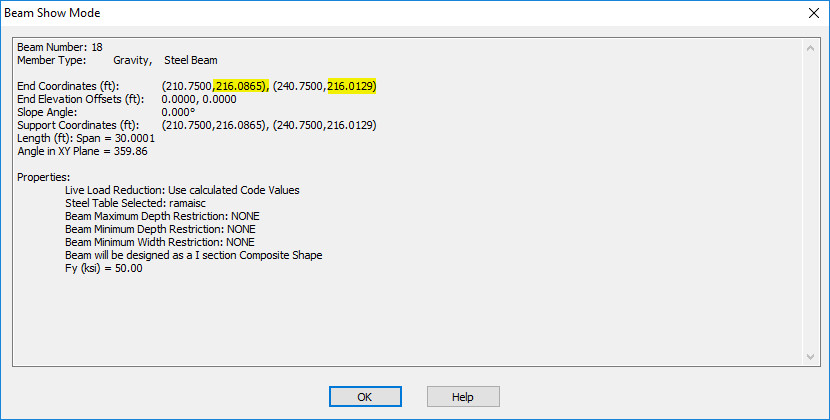Image resolution: width=830 pixels, height=420 pixels.
Task: Click highlighted value 216.0129)
Action: tap(352, 86)
